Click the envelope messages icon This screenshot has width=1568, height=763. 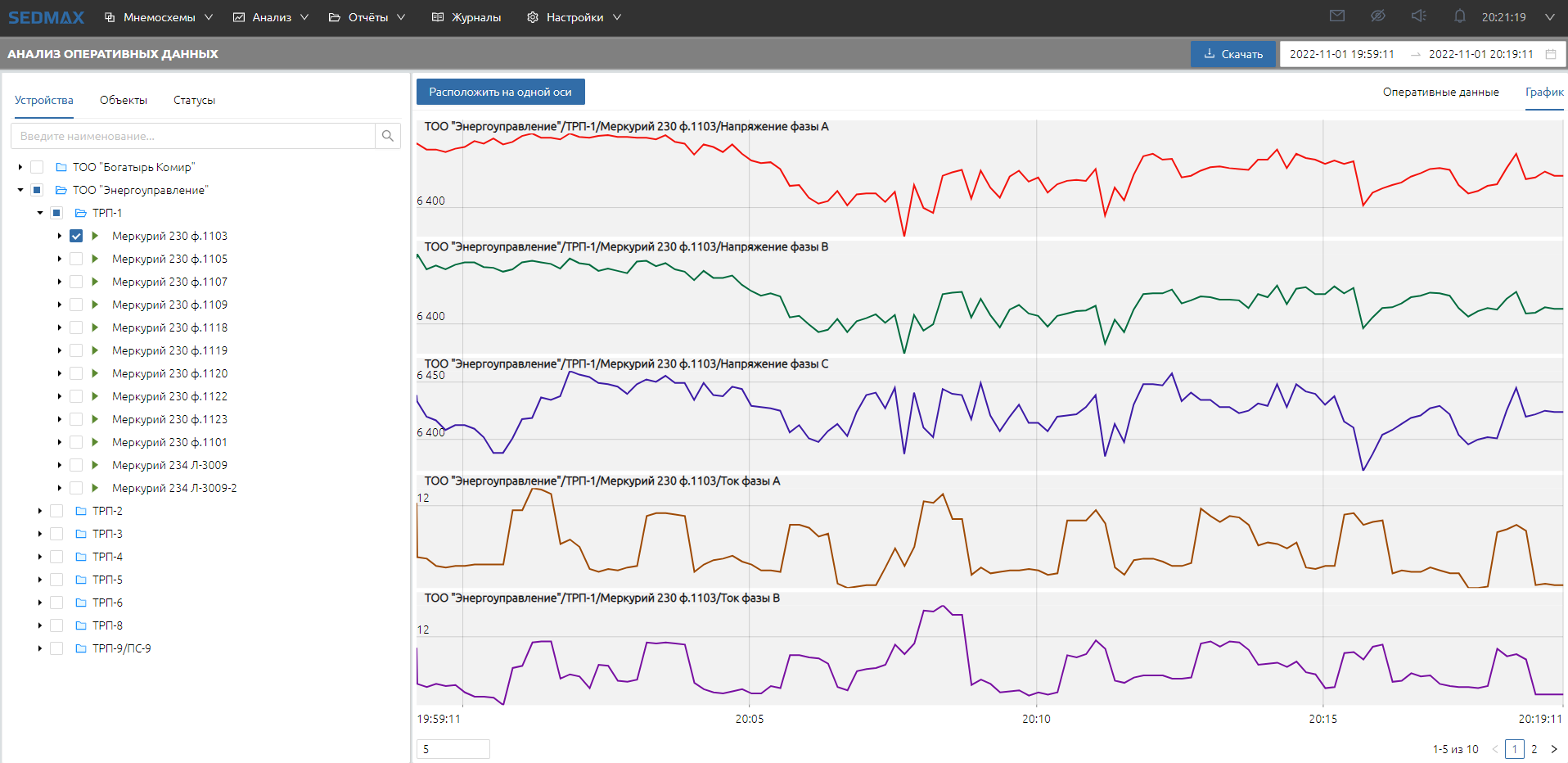pyautogui.click(x=1337, y=16)
